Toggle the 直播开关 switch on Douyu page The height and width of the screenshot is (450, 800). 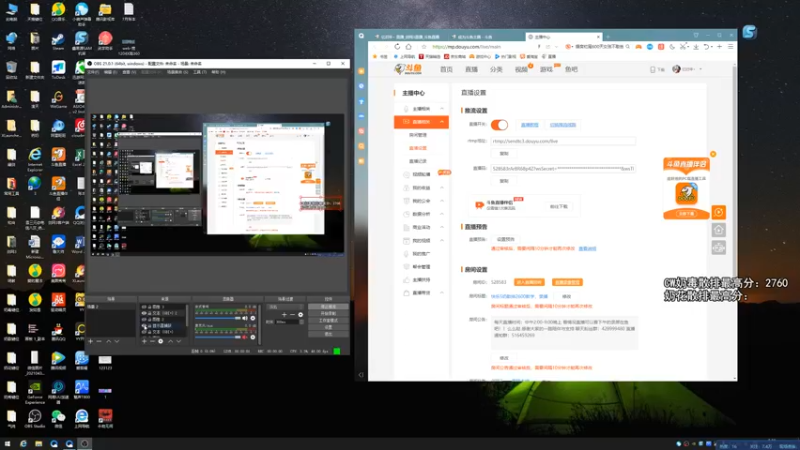click(499, 125)
